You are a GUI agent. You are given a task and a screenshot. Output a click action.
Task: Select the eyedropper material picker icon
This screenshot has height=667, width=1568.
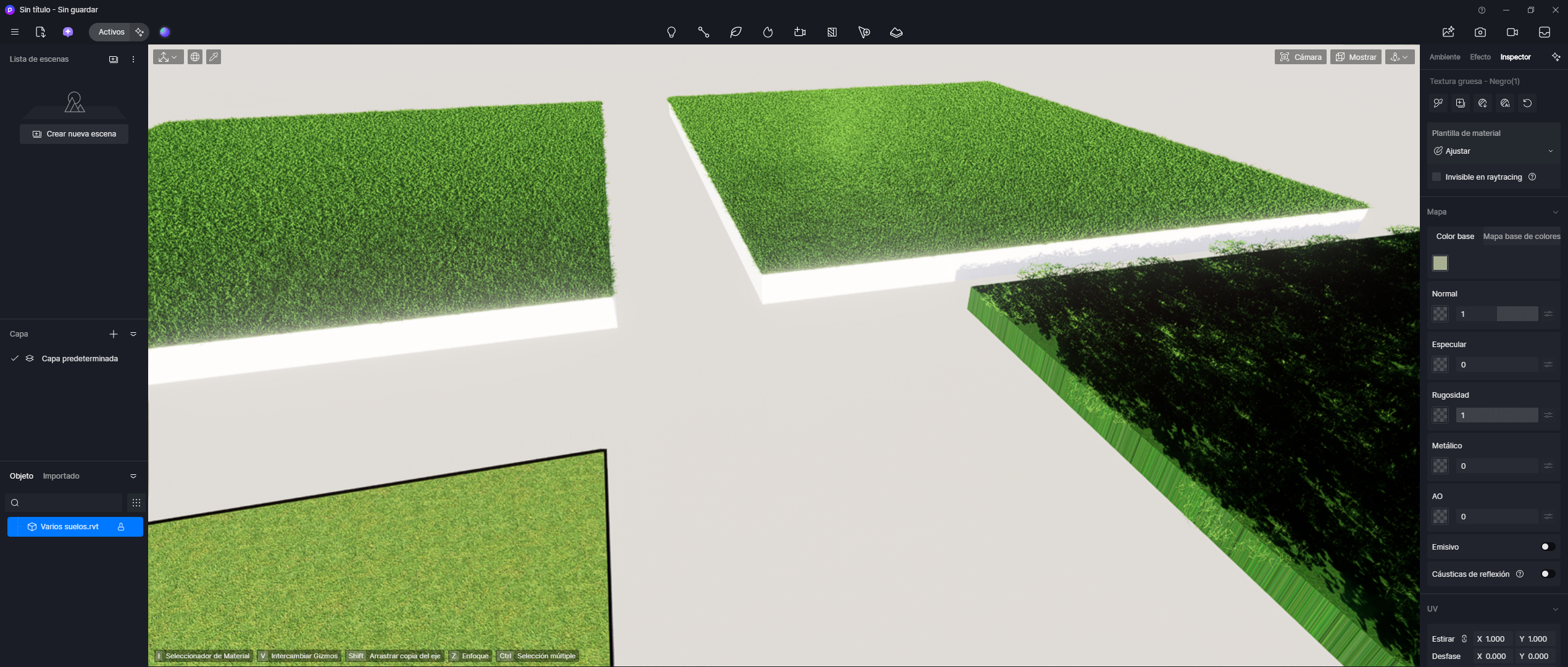(x=214, y=57)
